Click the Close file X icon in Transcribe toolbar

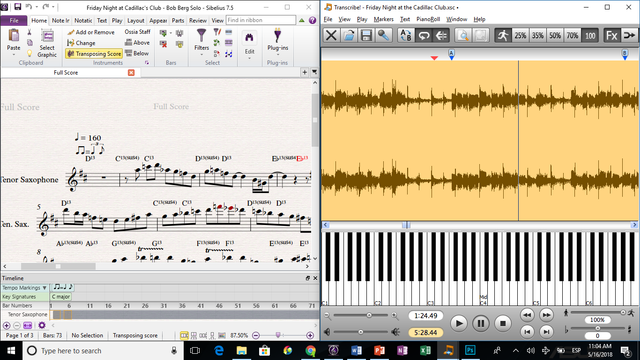331,36
